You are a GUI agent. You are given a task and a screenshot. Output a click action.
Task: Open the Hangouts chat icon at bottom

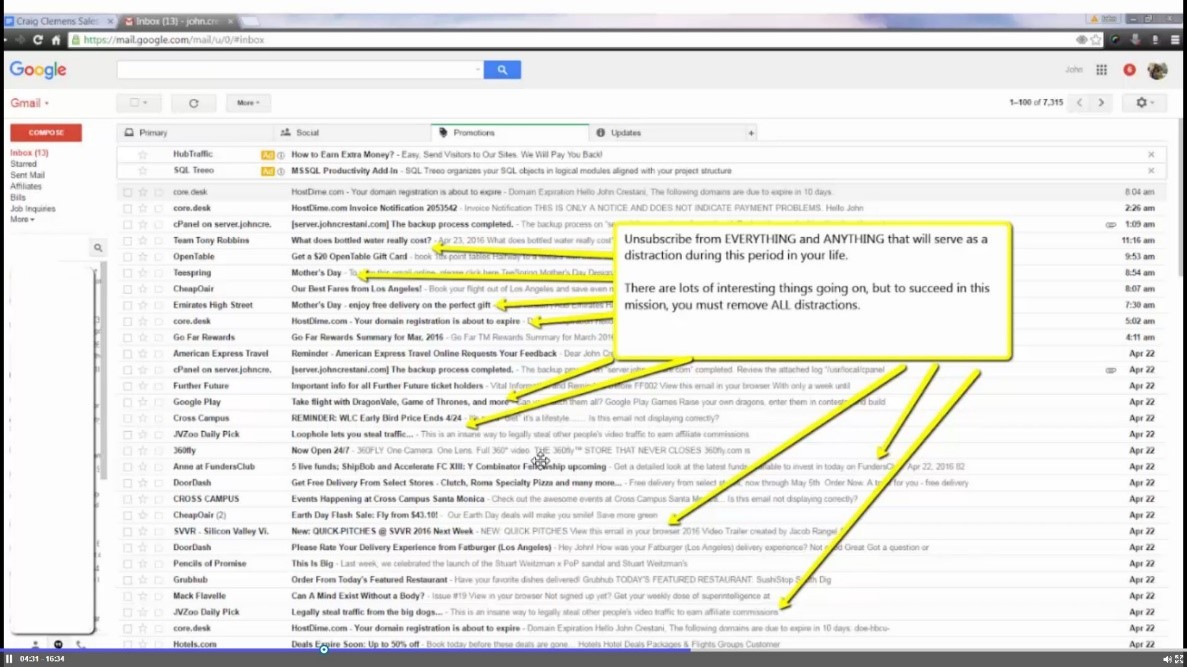(x=58, y=645)
